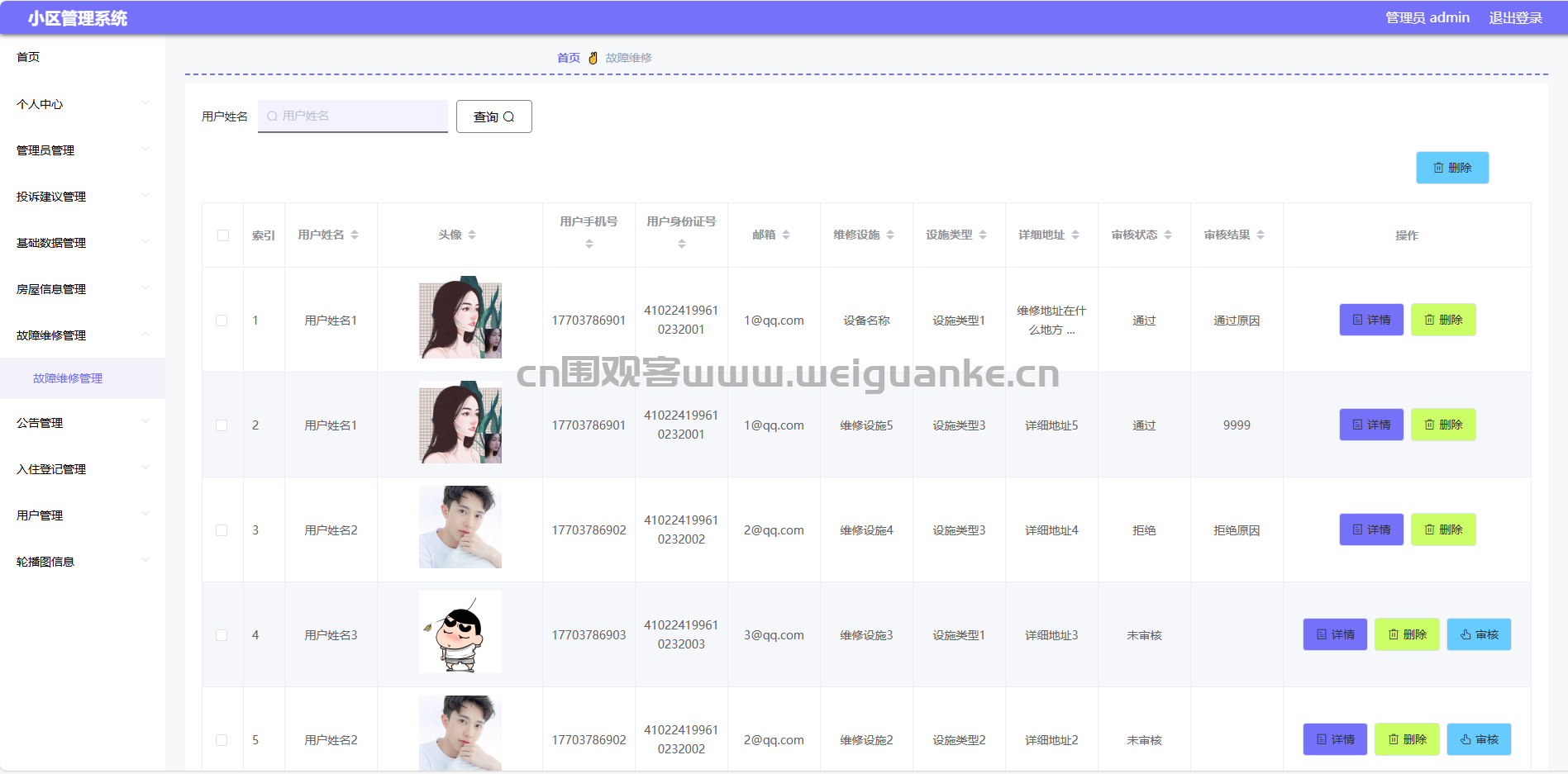Open the avatar image in row 1
Image resolution: width=1568 pixels, height=774 pixels.
coord(460,317)
